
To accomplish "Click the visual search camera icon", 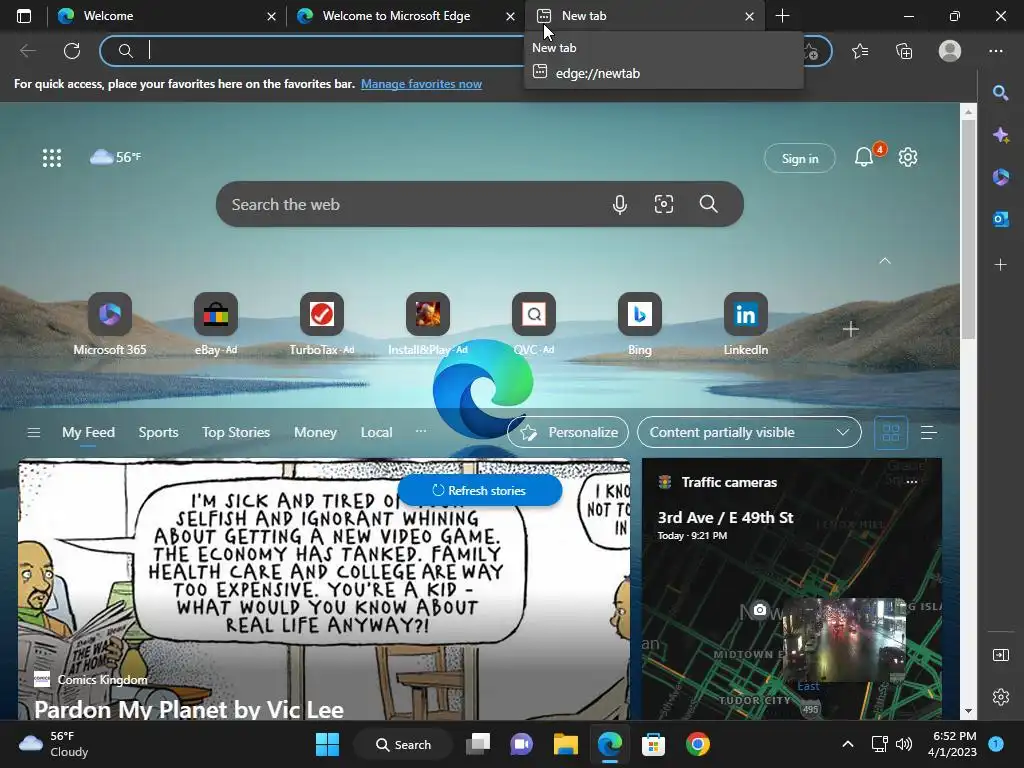I will coord(664,204).
